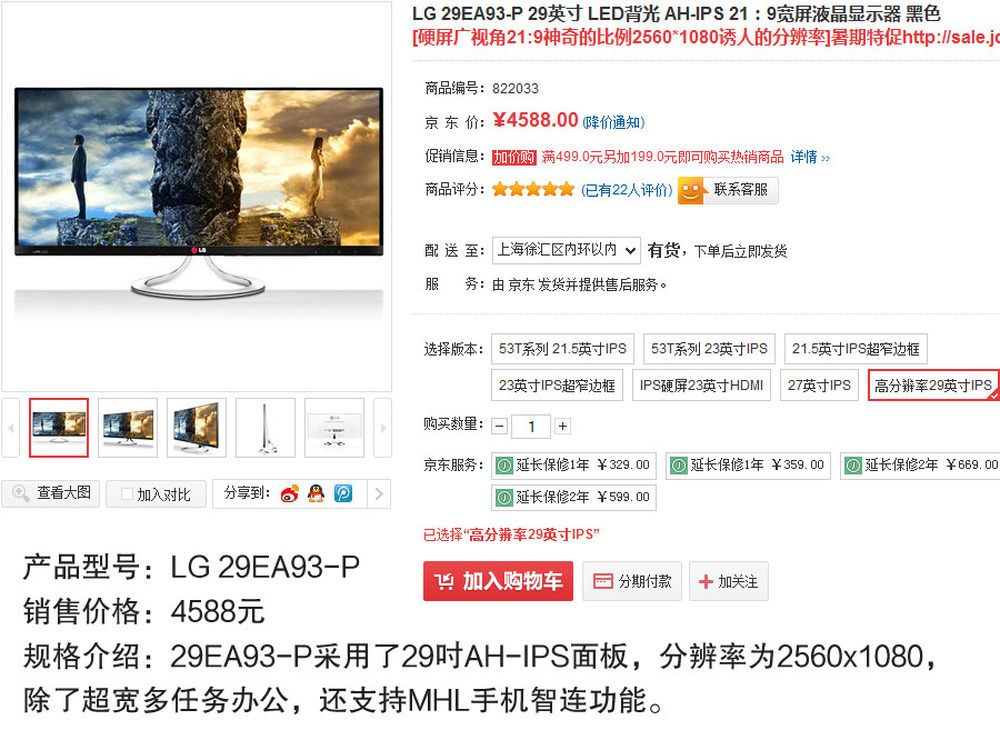Click the red 加入购物车 button
The image size is (1000, 750).
(498, 581)
